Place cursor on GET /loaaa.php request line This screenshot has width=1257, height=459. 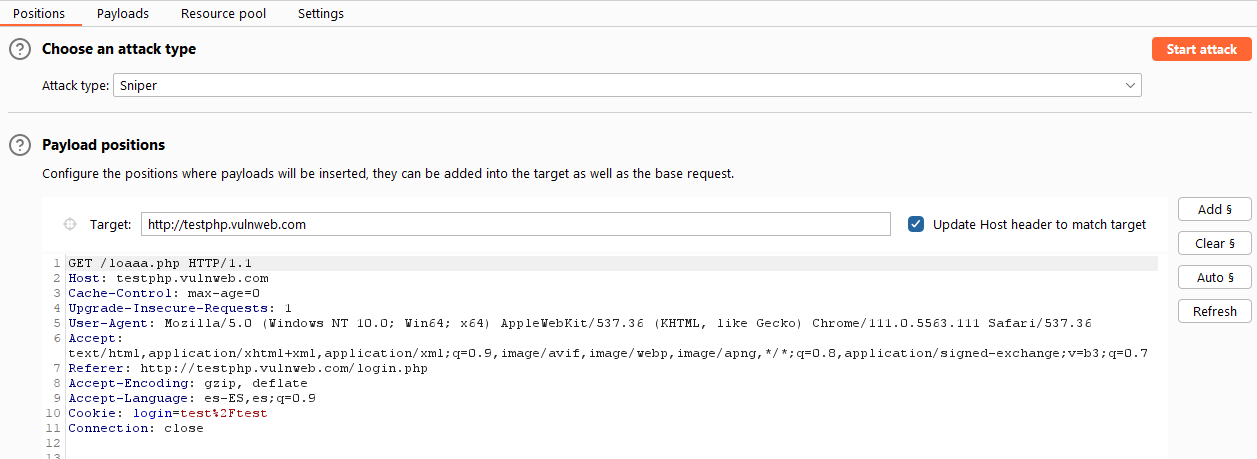160,263
